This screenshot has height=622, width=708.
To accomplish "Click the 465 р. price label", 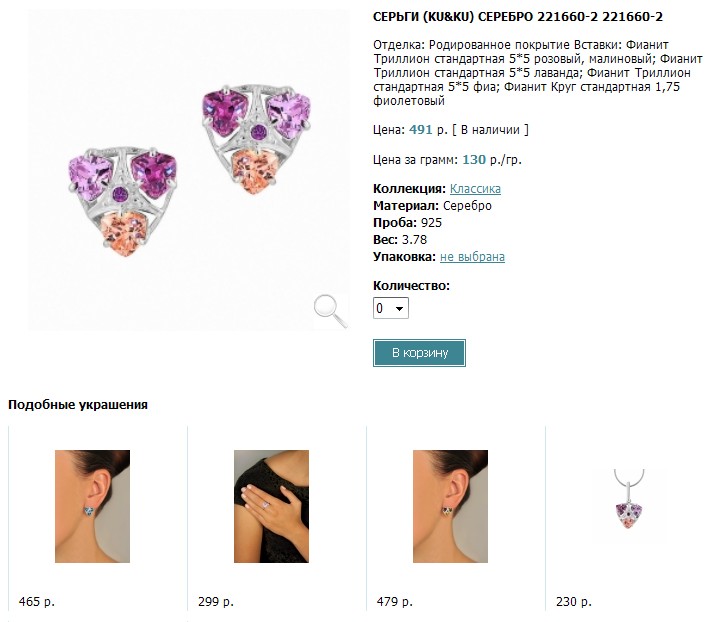I will (x=37, y=602).
